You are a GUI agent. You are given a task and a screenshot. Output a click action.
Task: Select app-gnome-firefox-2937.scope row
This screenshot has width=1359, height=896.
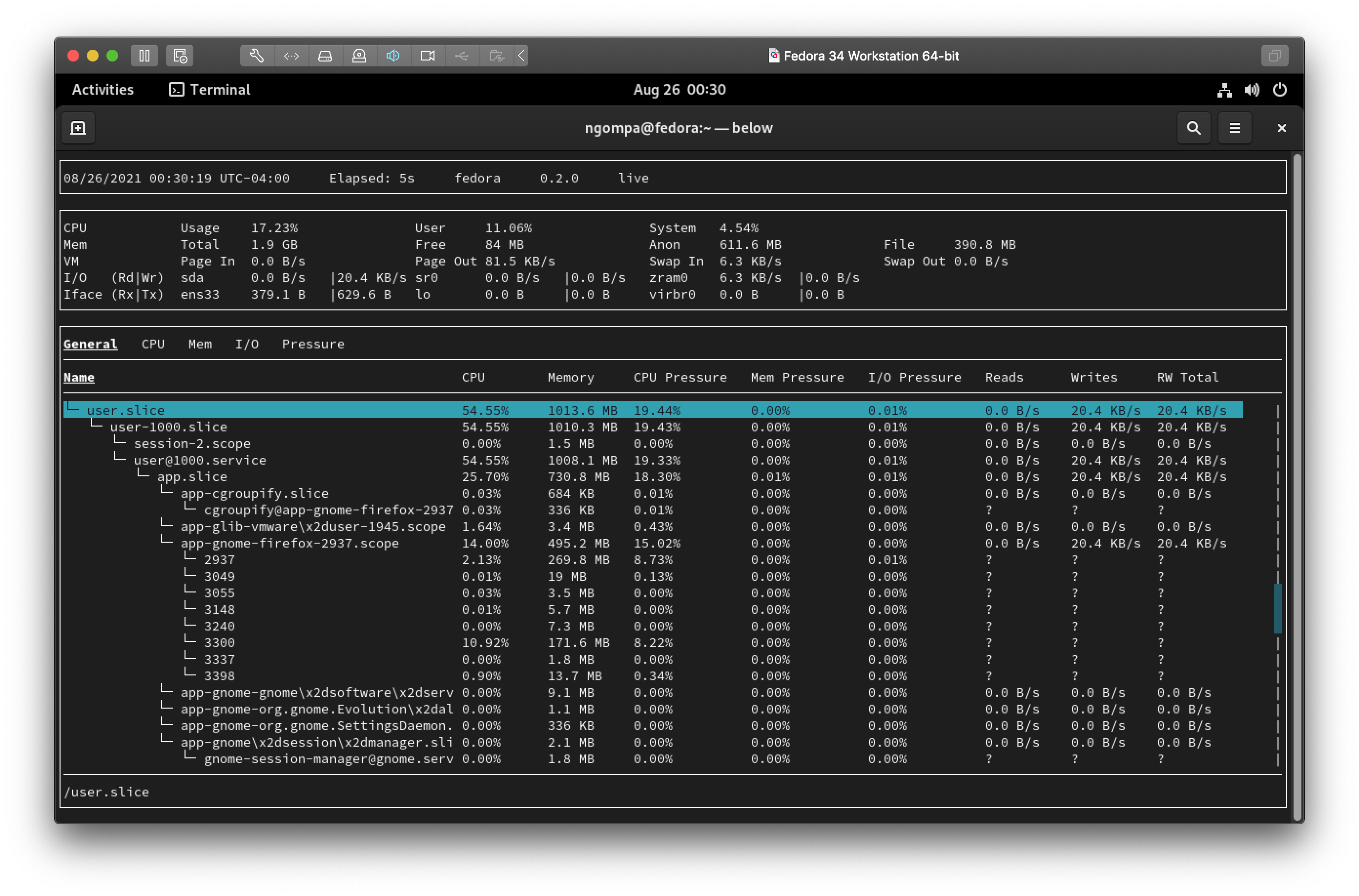click(x=653, y=543)
